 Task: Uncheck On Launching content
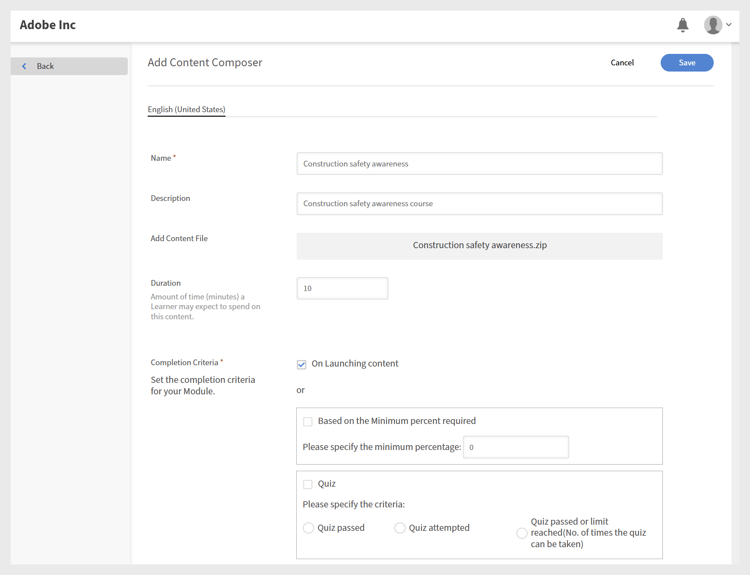click(x=301, y=365)
